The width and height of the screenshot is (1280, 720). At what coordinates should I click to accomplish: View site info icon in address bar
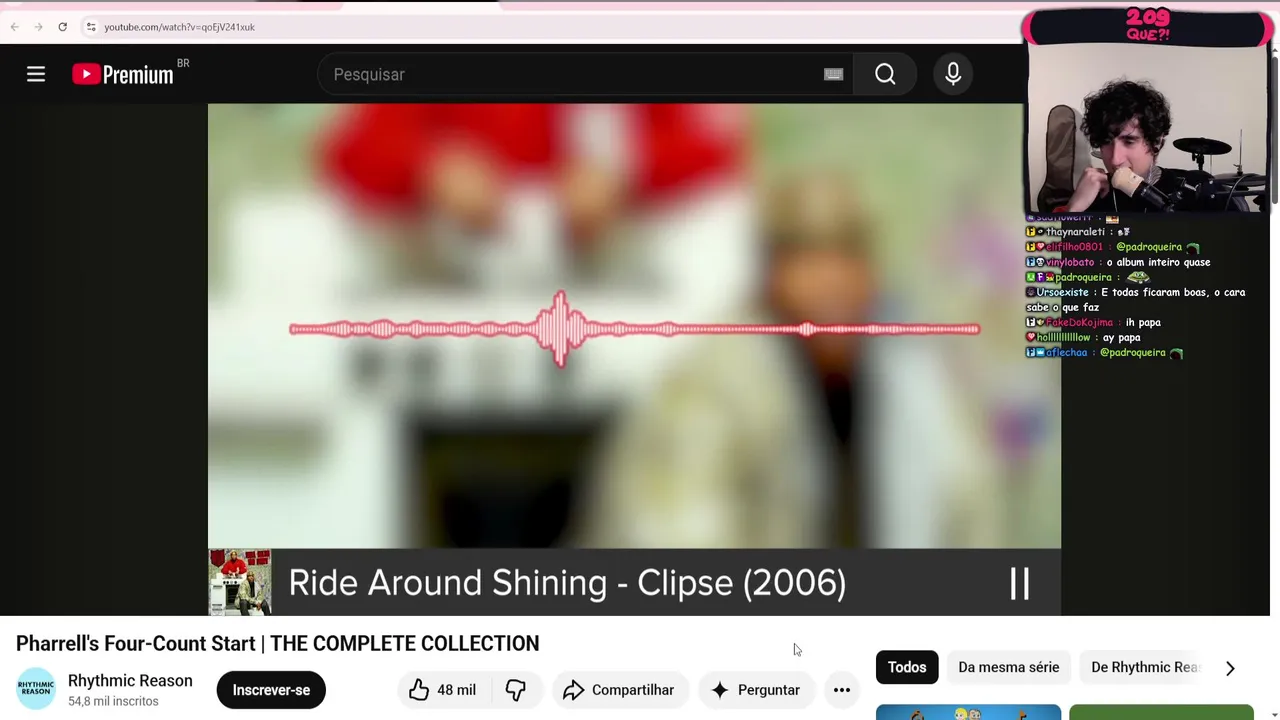click(91, 27)
